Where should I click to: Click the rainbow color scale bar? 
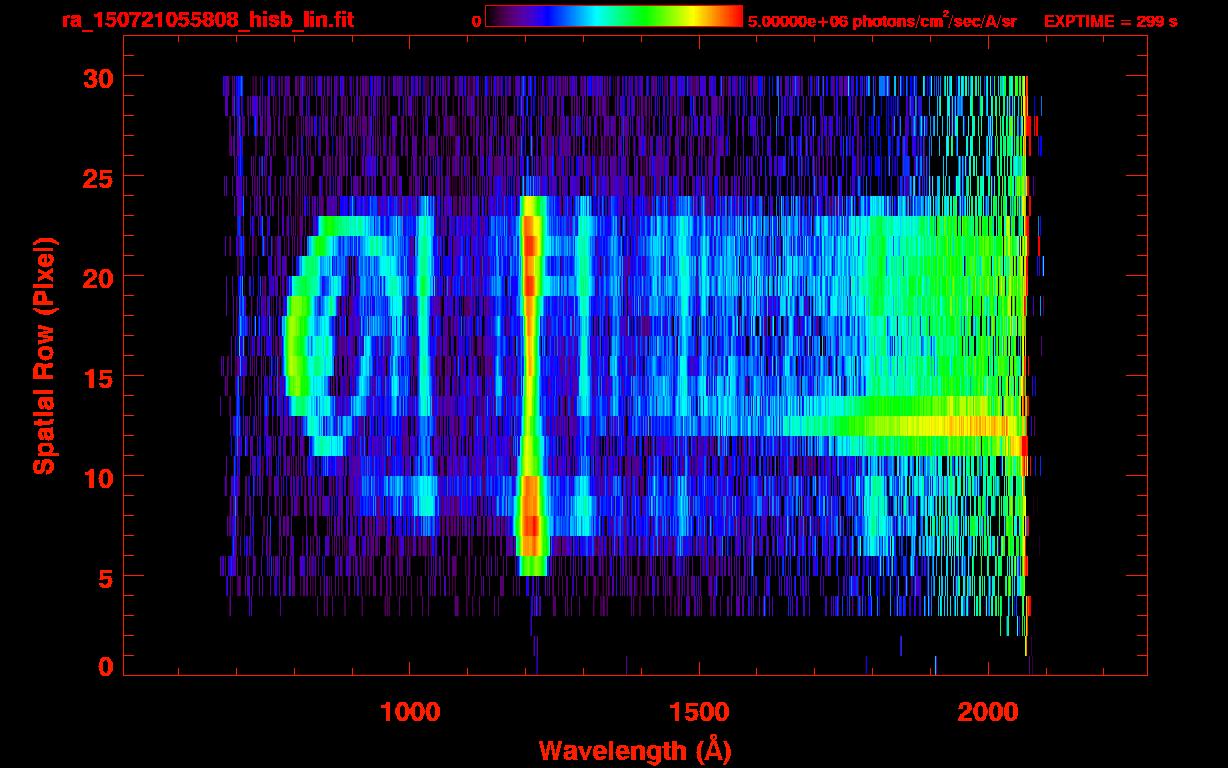tap(613, 16)
